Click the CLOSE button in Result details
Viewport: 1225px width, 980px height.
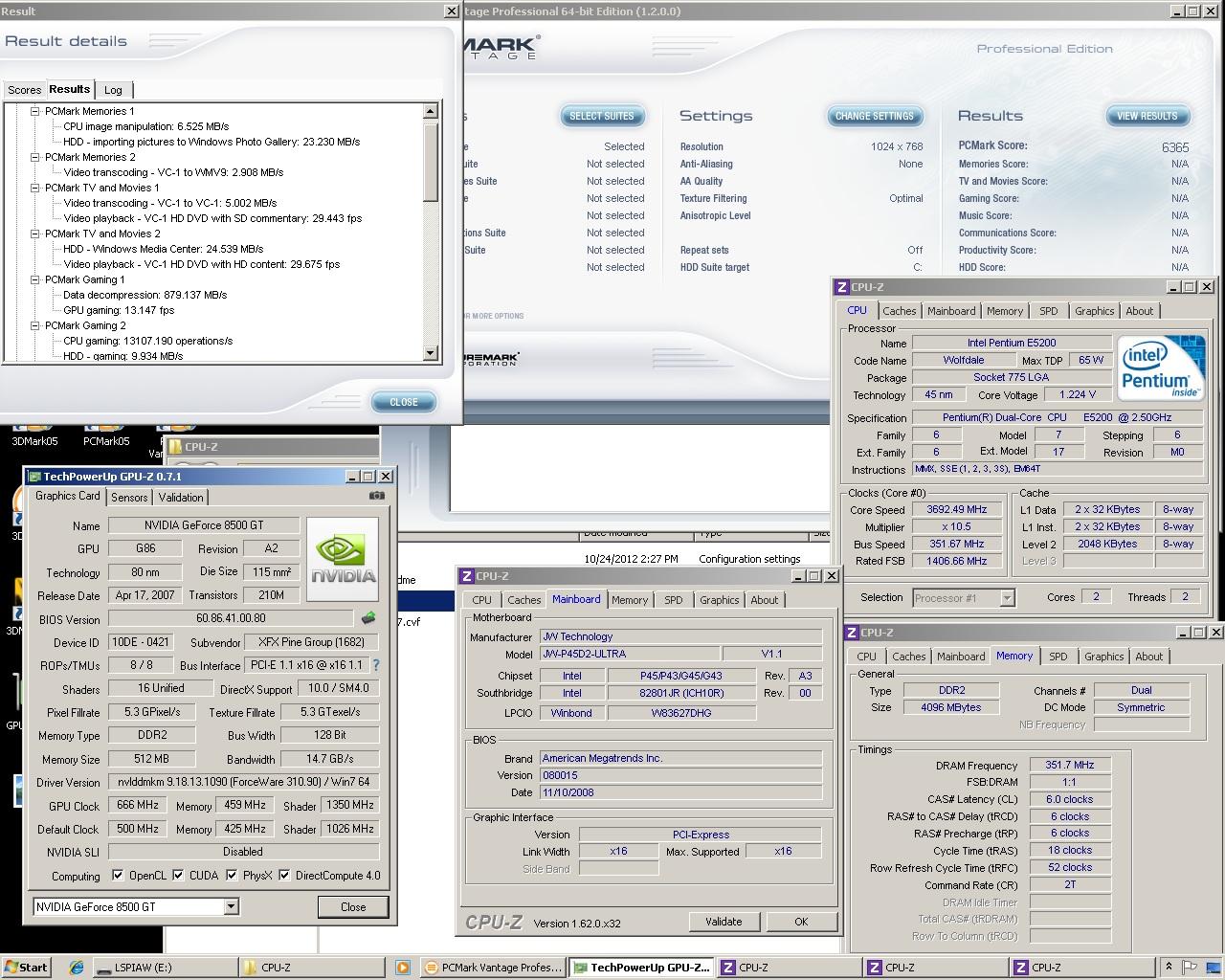coord(404,402)
